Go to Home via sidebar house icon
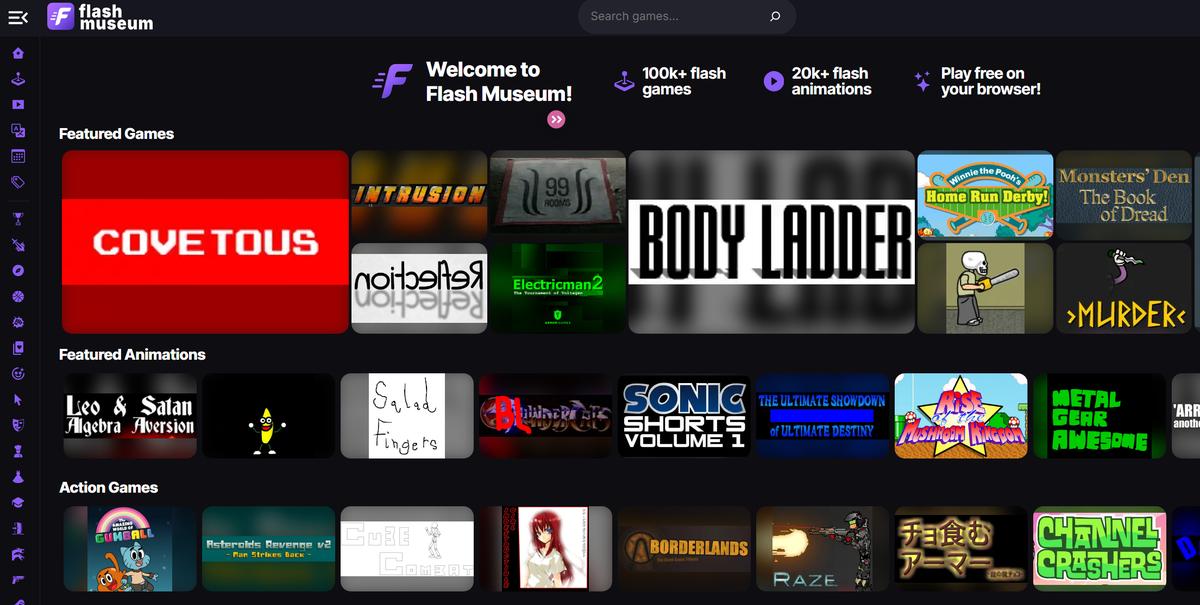The width and height of the screenshot is (1200, 605). pyautogui.click(x=18, y=53)
